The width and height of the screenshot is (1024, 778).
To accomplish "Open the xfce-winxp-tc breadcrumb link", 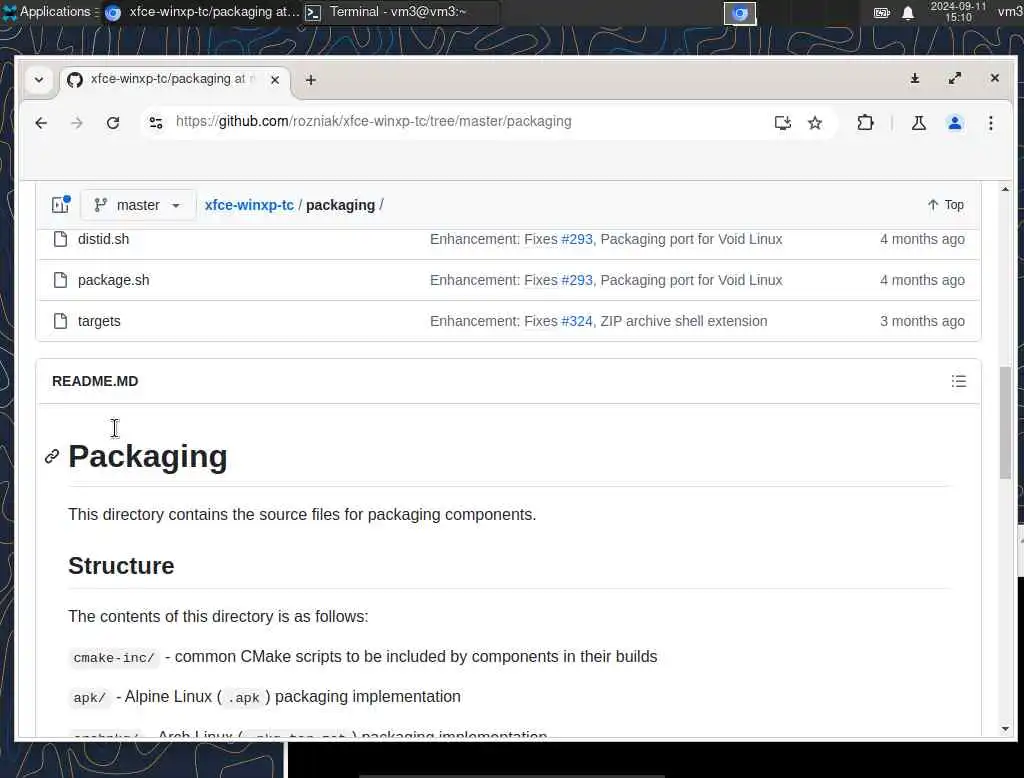I will (x=249, y=205).
